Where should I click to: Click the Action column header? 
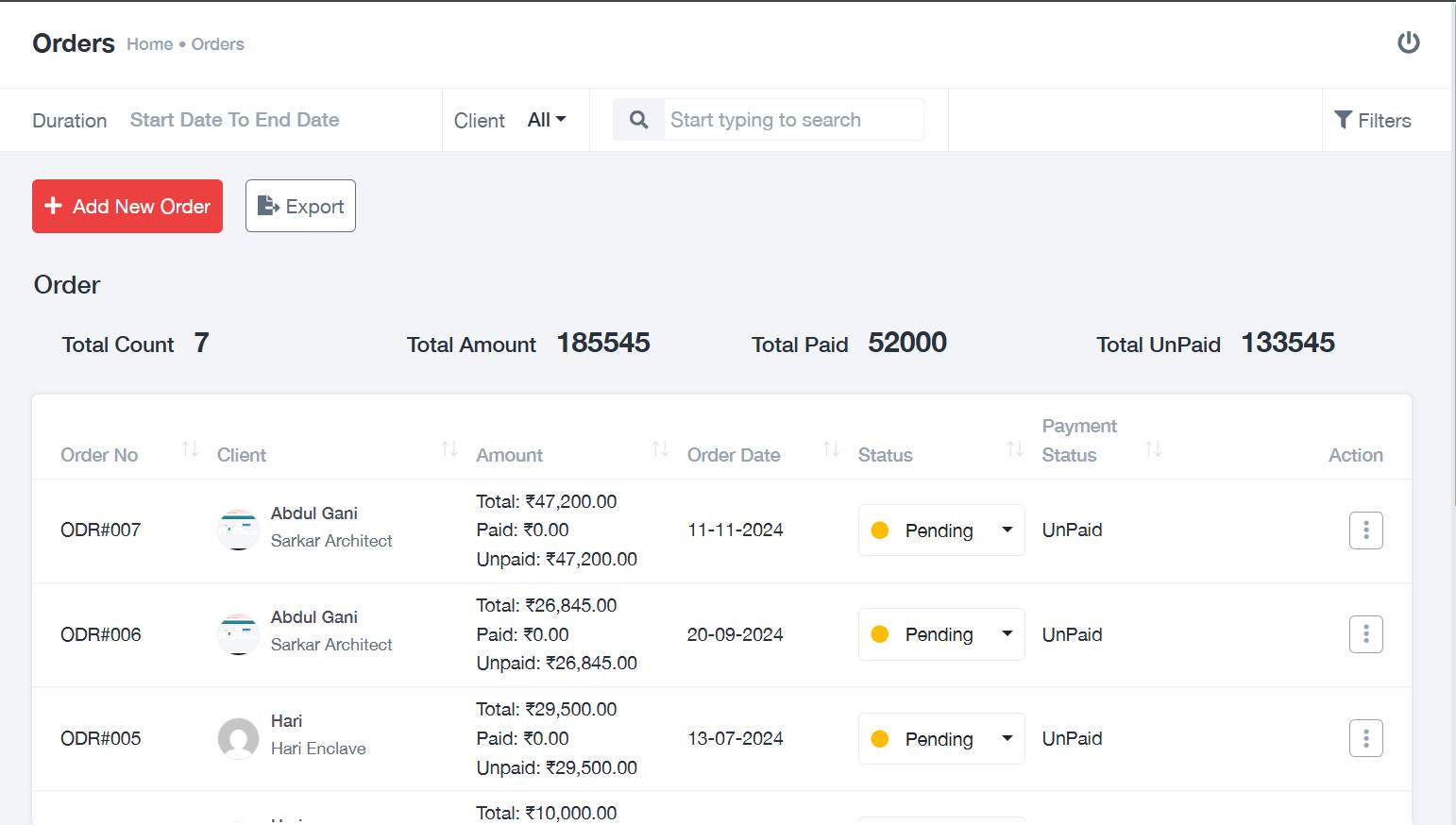[1355, 455]
